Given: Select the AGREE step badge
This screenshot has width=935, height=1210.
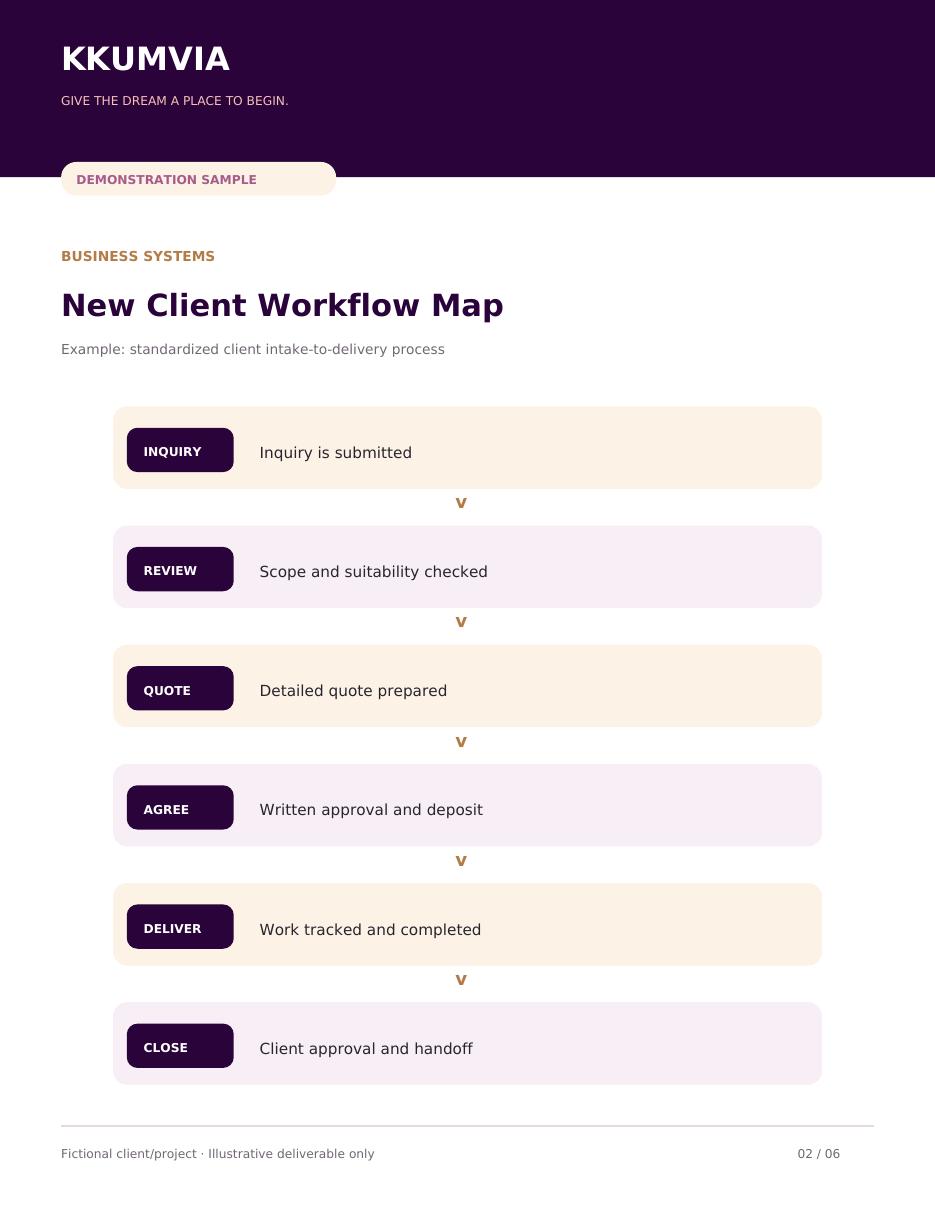Looking at the screenshot, I should click(180, 807).
